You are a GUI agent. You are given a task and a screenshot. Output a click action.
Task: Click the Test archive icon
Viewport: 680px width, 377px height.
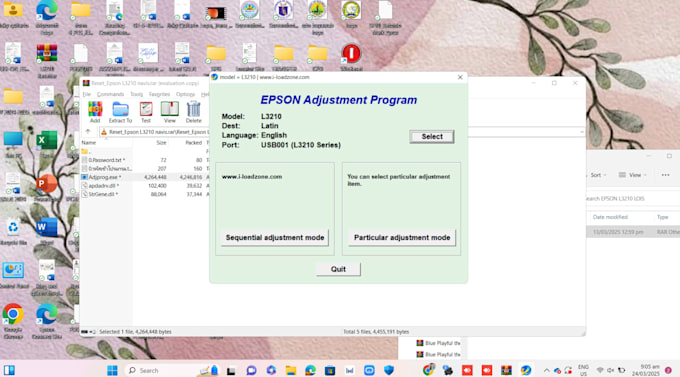pyautogui.click(x=146, y=112)
